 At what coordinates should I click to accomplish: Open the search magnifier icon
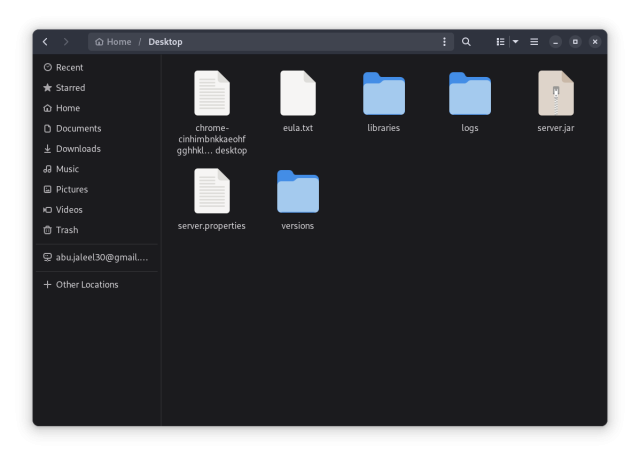(x=466, y=42)
